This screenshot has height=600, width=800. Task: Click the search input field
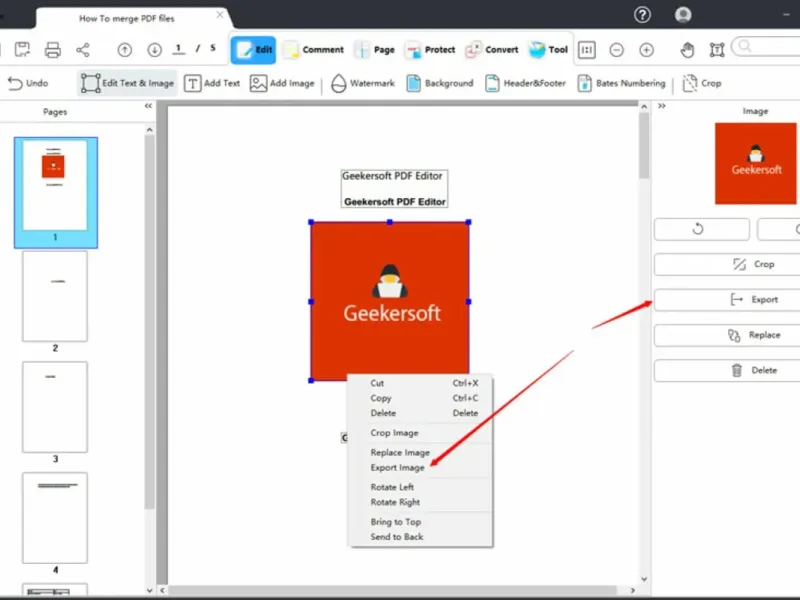click(766, 46)
